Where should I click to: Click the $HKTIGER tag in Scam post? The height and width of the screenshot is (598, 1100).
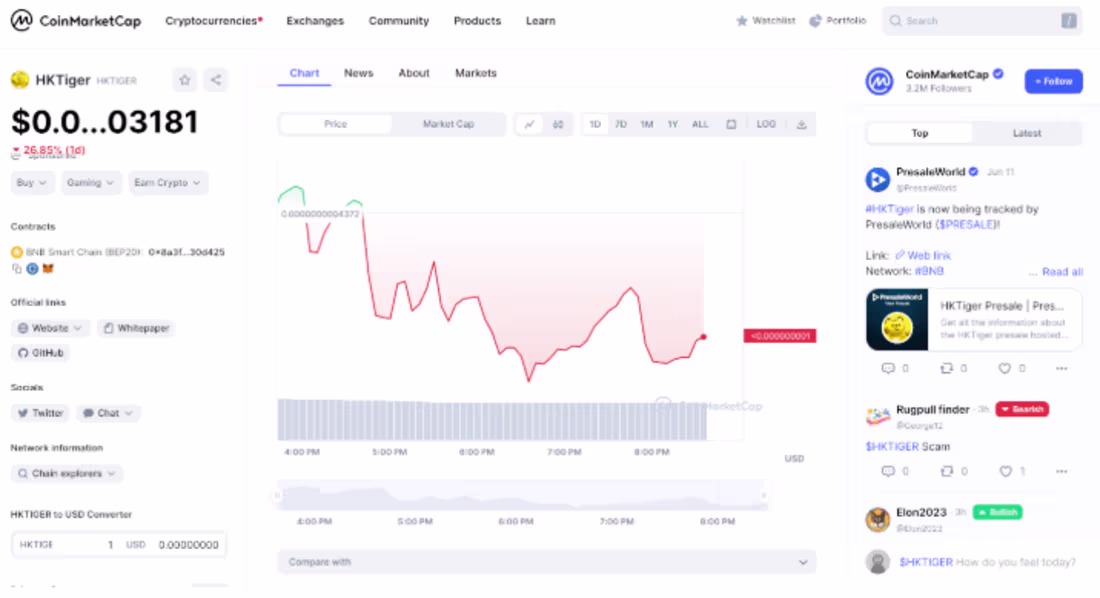point(892,446)
